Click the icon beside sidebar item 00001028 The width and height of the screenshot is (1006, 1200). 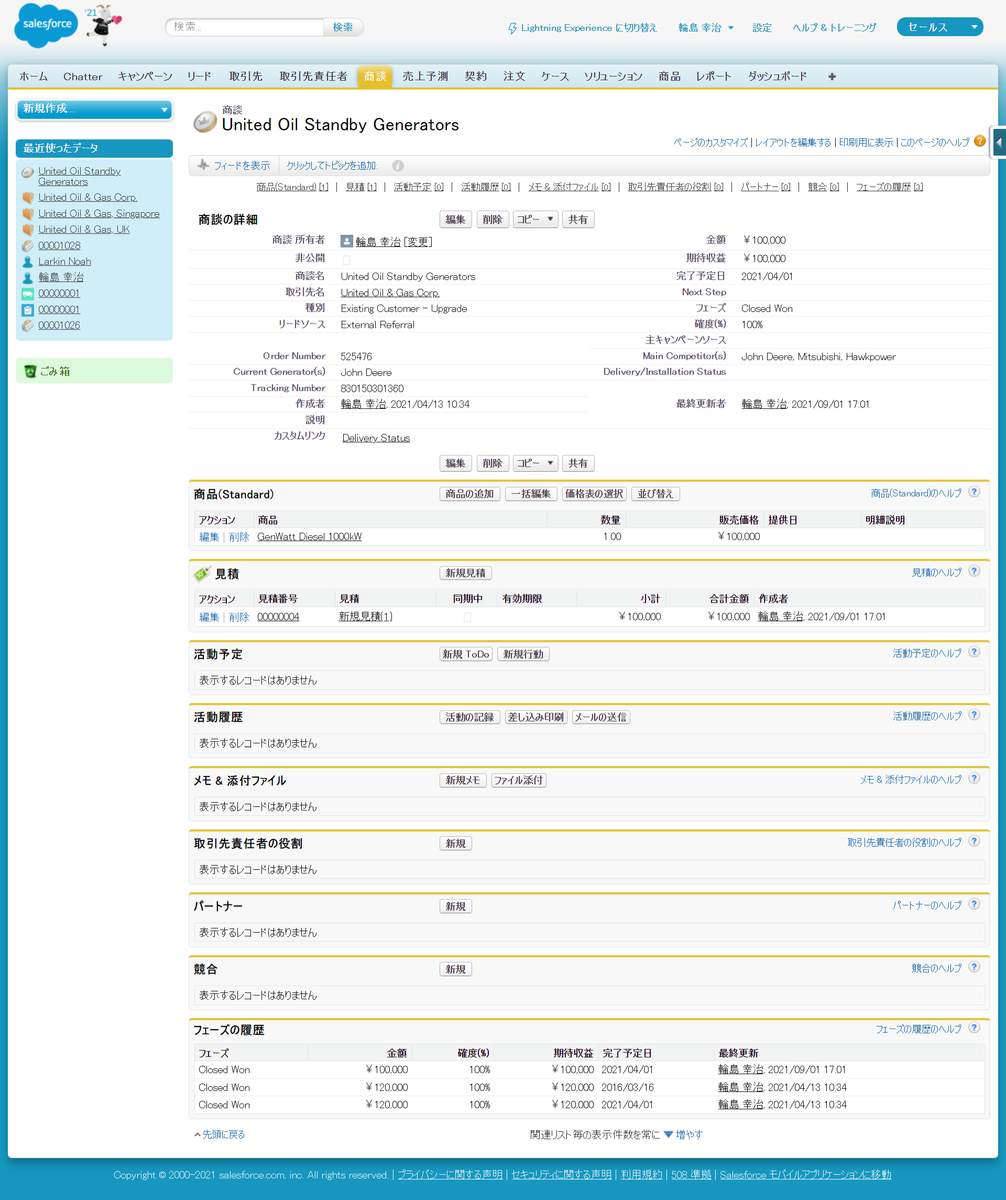(x=28, y=245)
